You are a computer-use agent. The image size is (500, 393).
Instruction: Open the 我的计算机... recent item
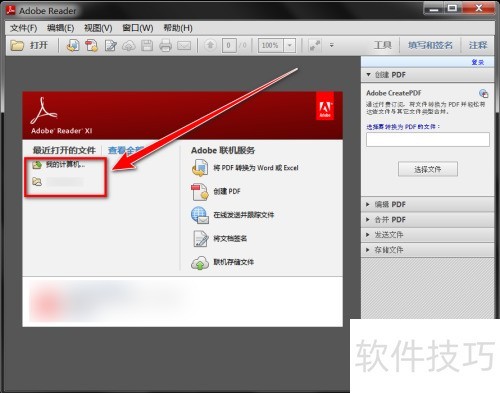[x=65, y=164]
